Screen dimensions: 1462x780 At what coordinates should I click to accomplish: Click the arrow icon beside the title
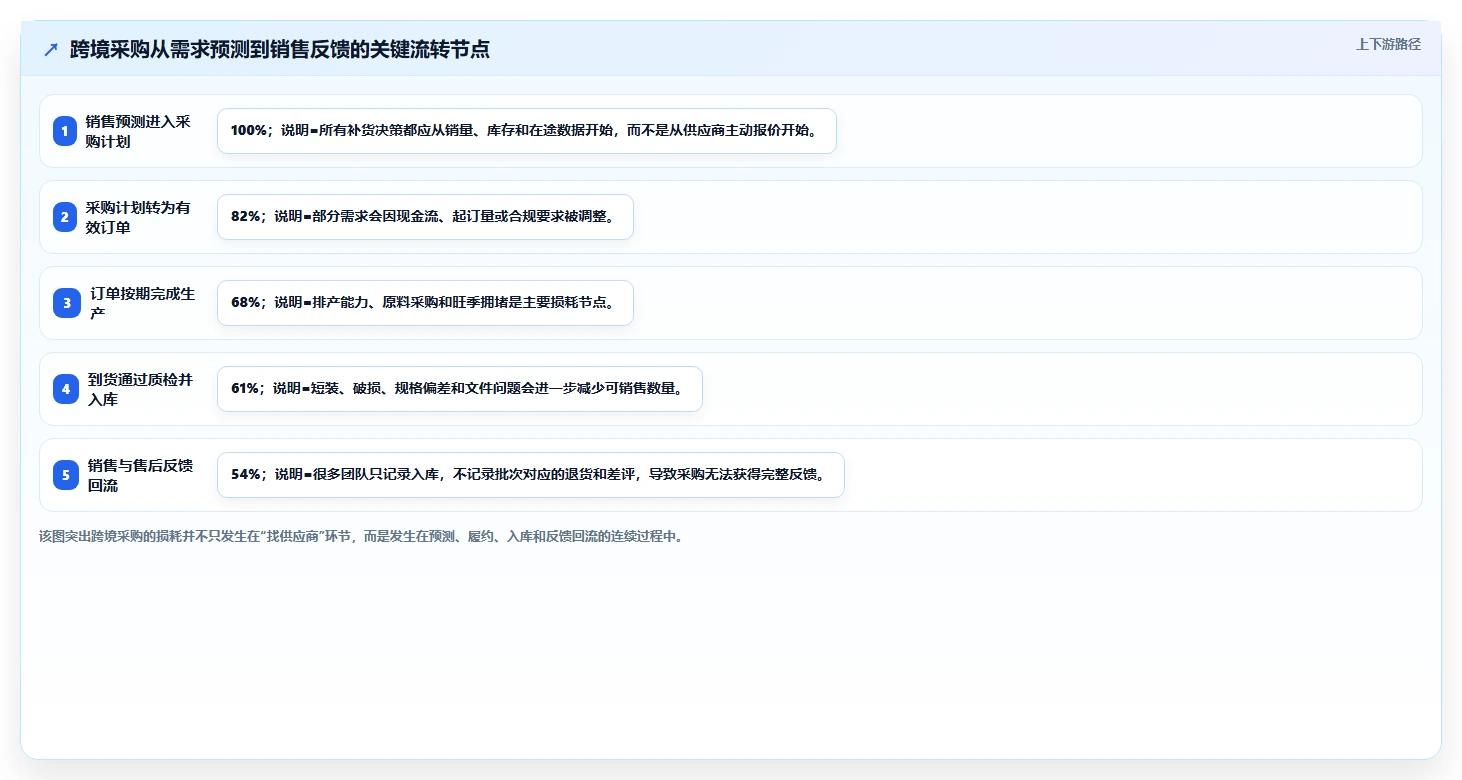click(x=51, y=49)
